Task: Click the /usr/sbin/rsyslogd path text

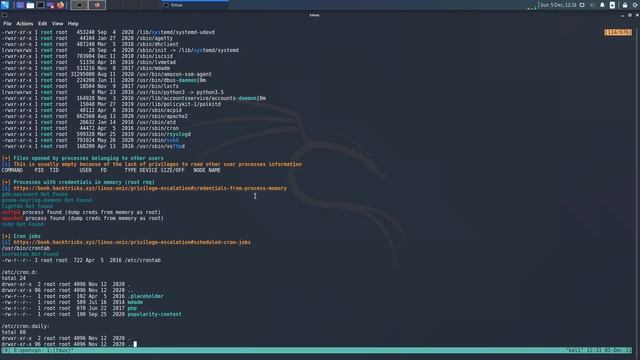Action: tap(164, 134)
